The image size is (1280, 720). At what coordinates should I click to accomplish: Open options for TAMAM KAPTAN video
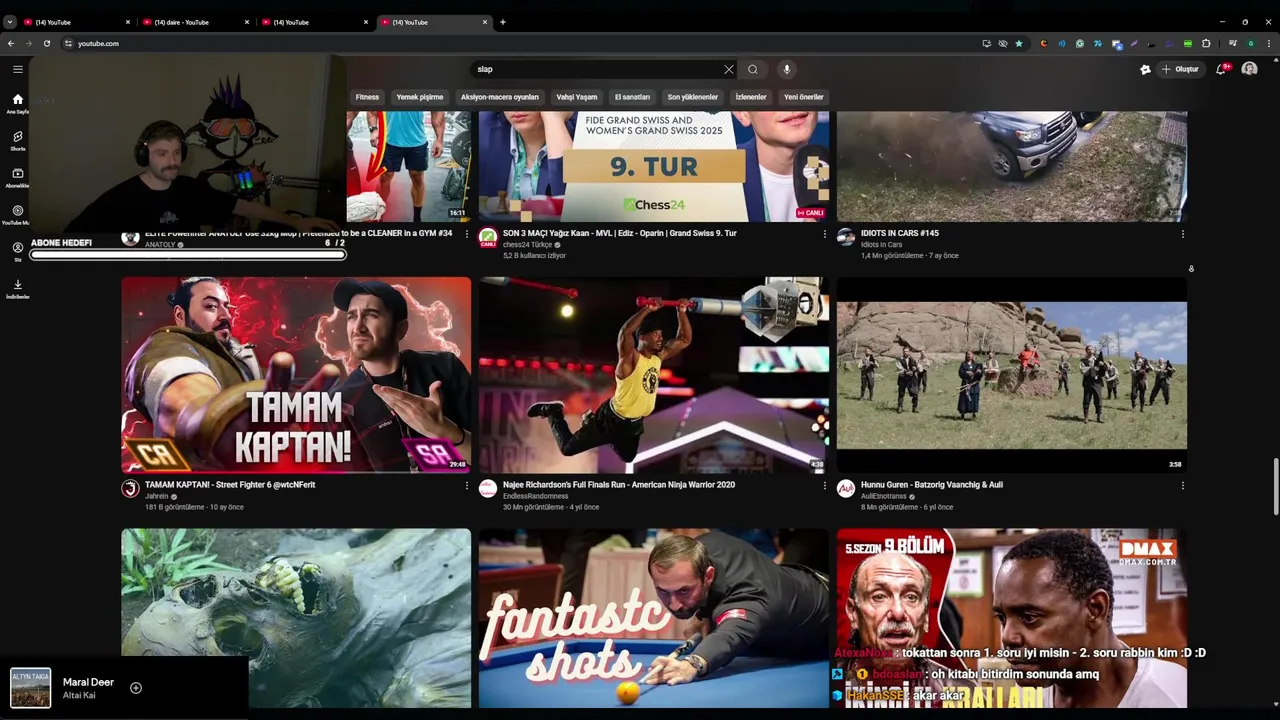467,485
